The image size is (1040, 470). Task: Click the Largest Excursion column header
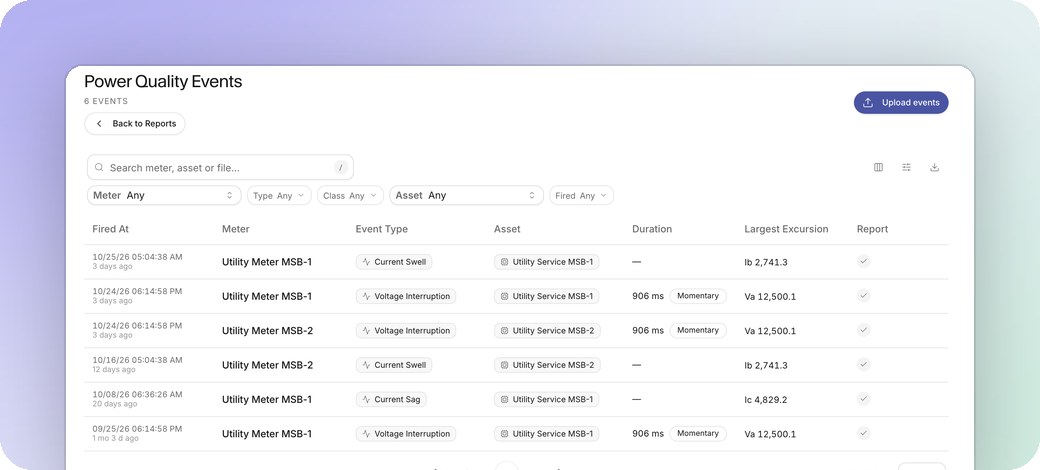pos(786,229)
